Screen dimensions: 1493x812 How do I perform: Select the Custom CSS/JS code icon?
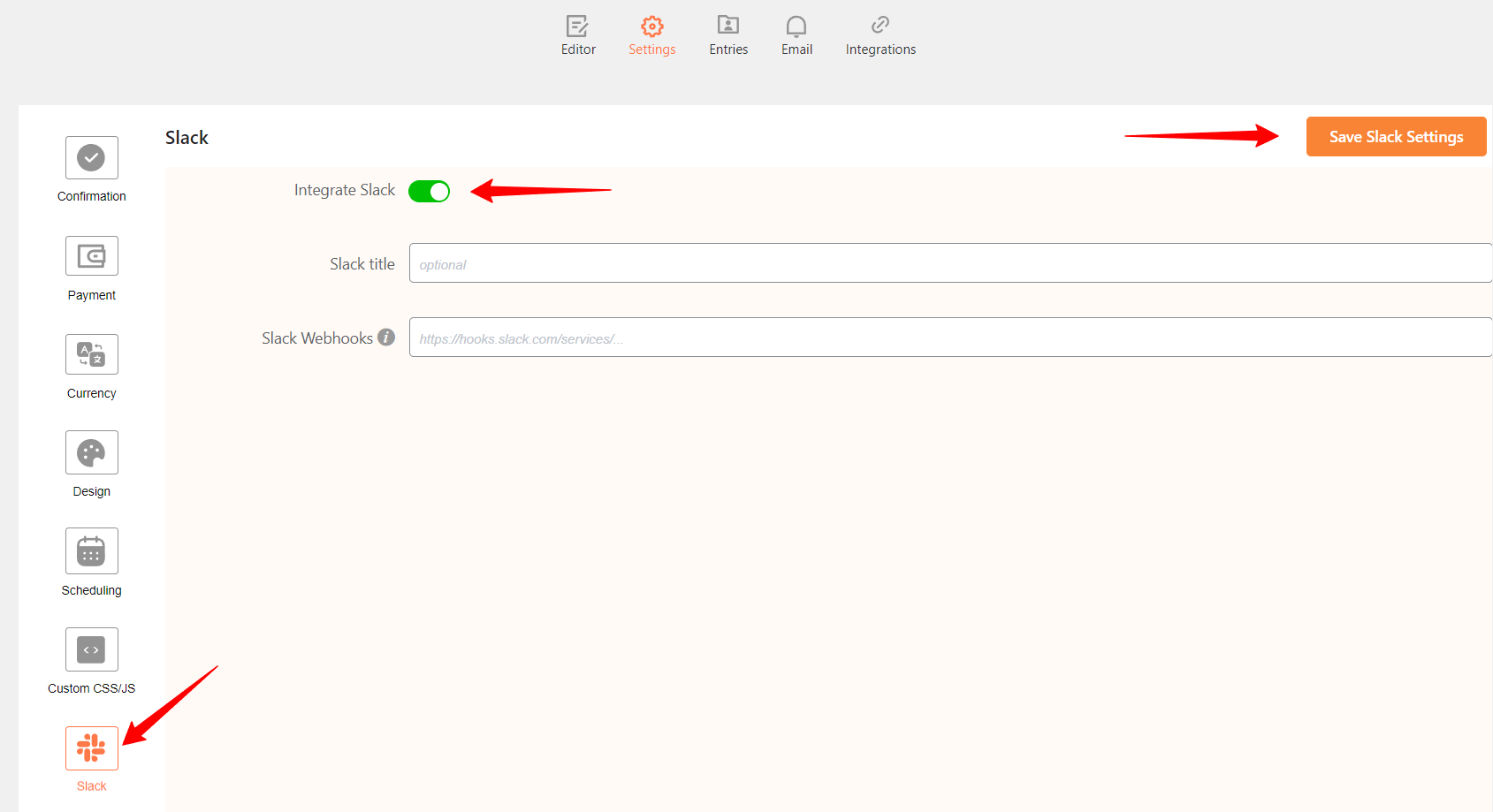tap(92, 649)
